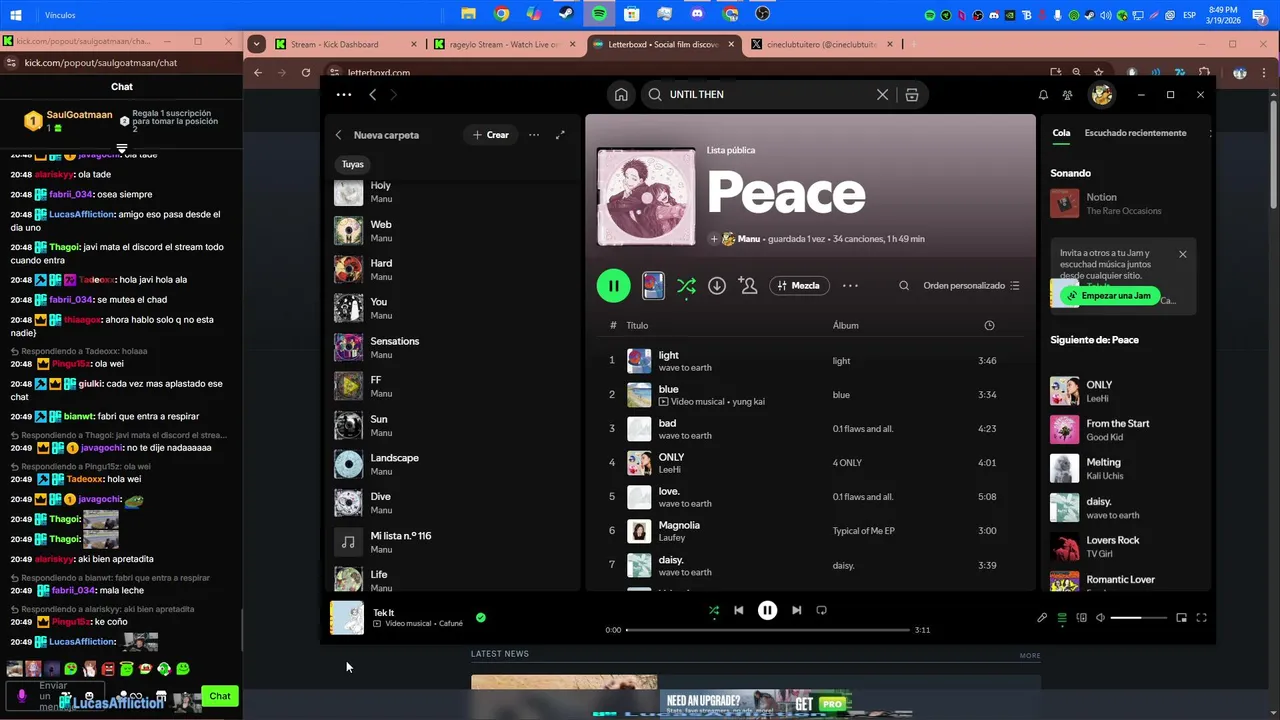
Task: Skip to previous track in player bar
Action: click(x=739, y=610)
